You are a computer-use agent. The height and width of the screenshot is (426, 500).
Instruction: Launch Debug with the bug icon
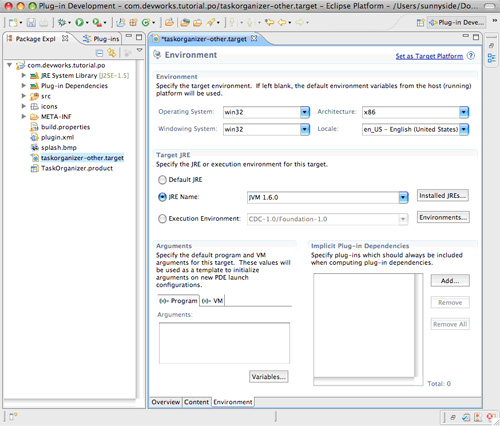pyautogui.click(x=62, y=22)
